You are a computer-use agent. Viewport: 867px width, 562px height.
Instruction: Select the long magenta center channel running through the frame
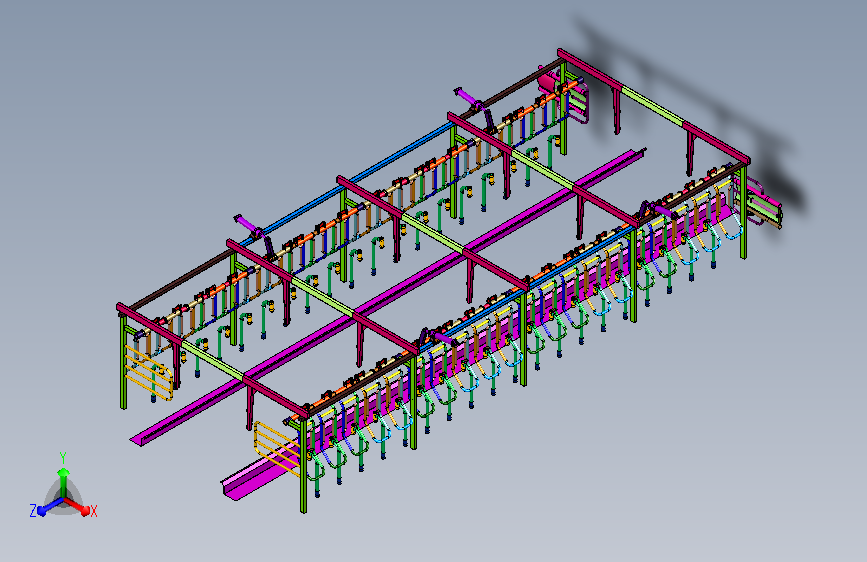tap(387, 297)
